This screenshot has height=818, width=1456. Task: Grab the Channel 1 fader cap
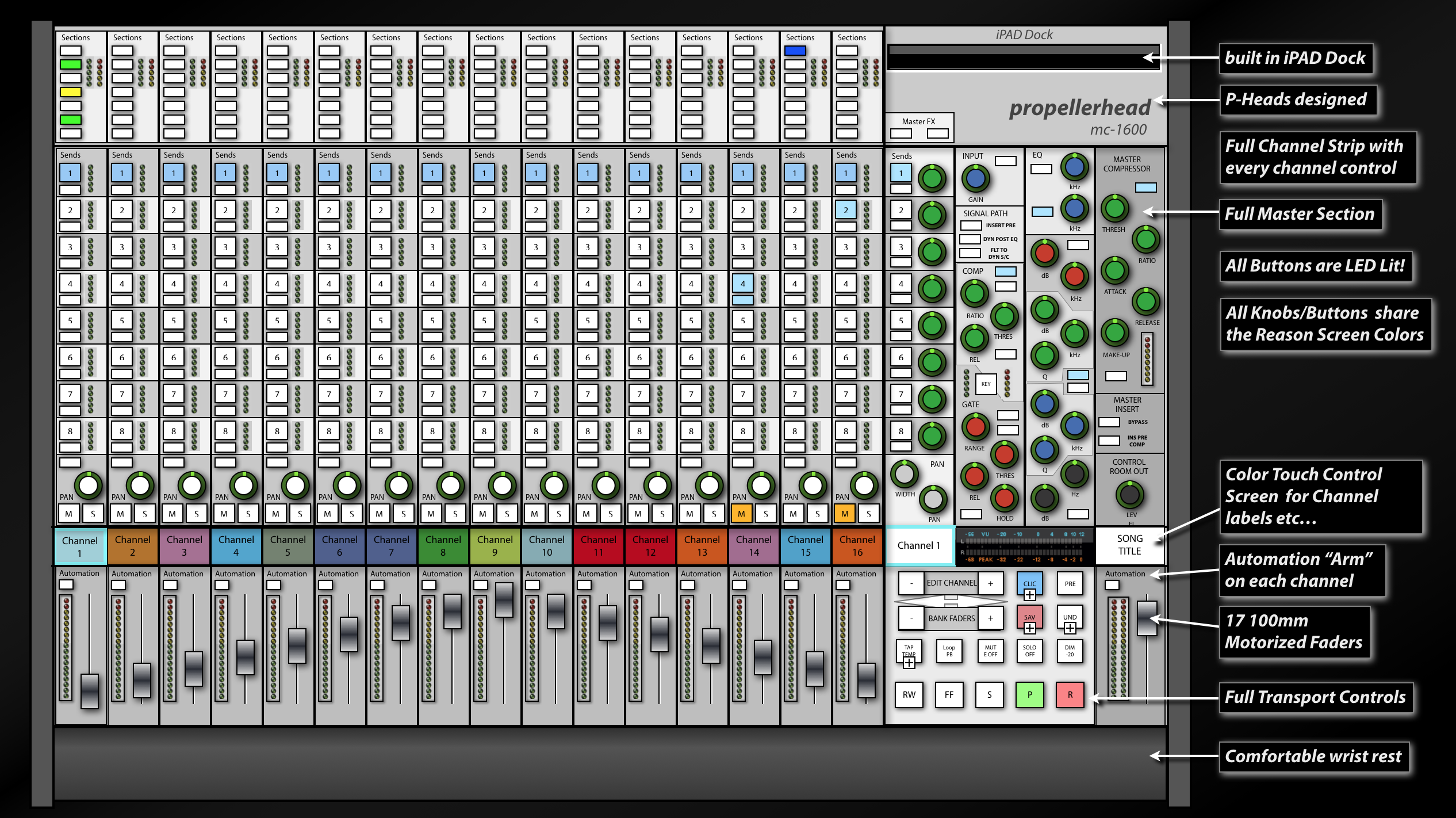click(90, 691)
